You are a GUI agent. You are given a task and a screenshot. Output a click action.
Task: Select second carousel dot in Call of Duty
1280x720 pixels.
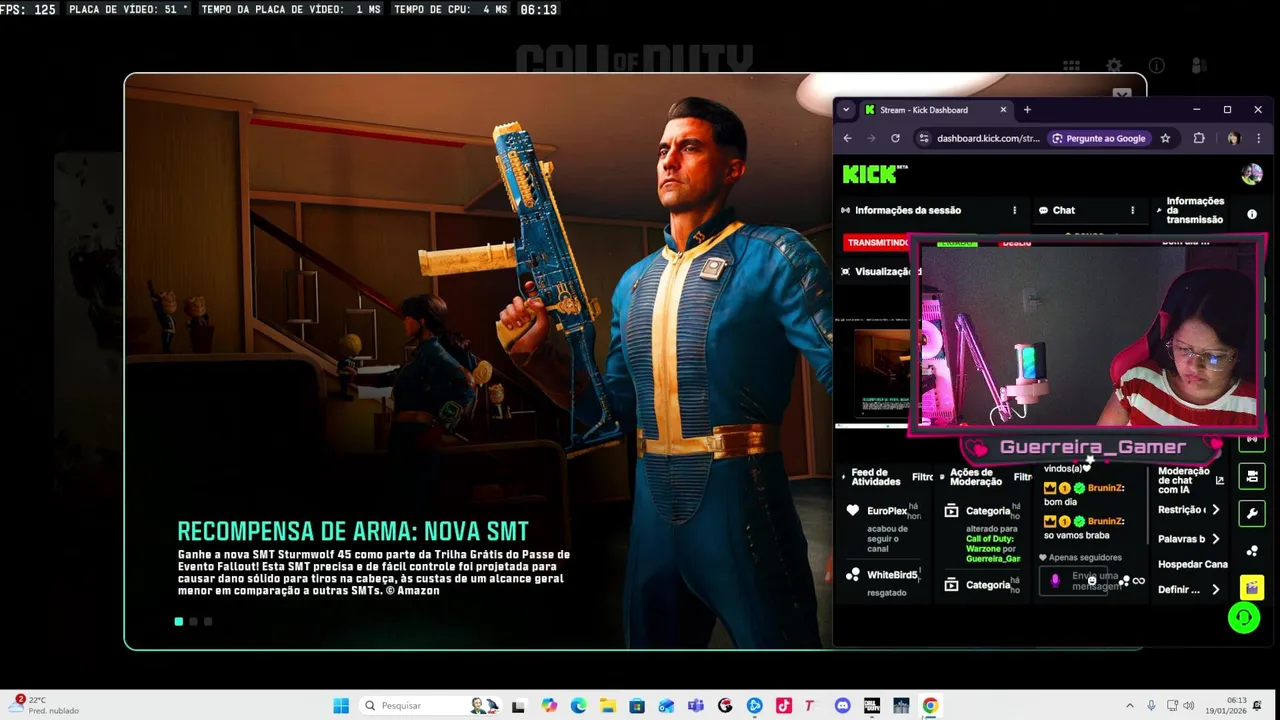194,621
